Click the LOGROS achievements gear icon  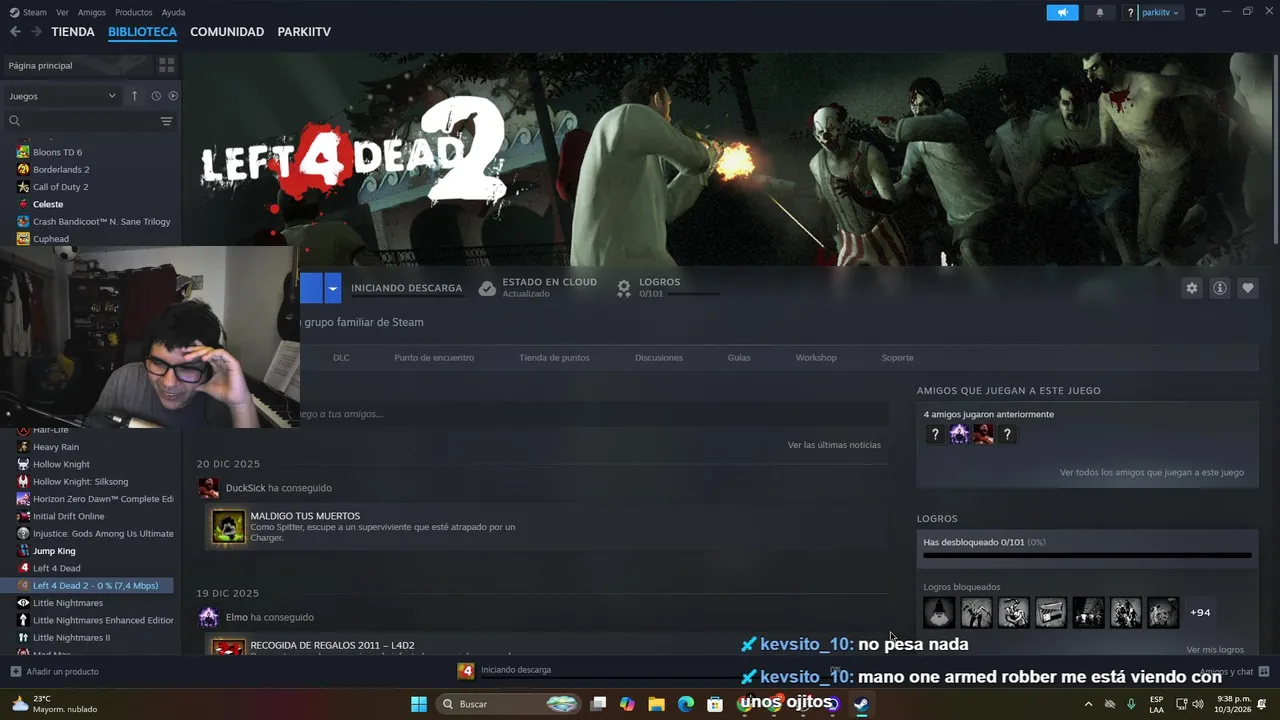point(624,288)
